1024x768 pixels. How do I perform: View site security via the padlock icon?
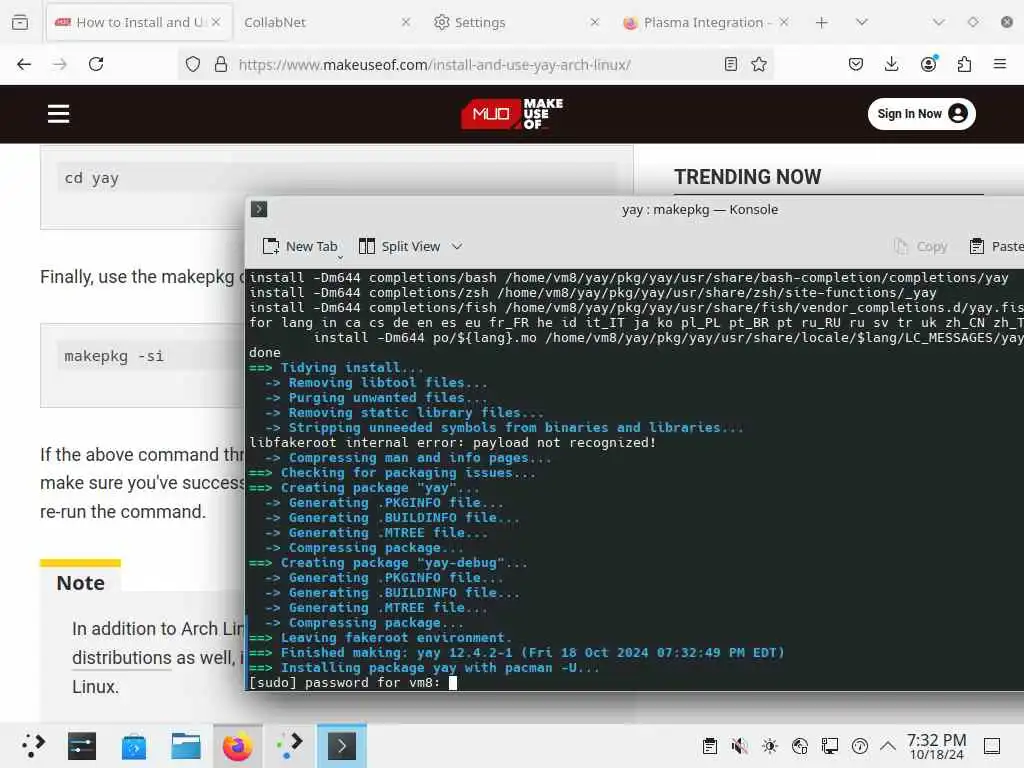(x=221, y=64)
